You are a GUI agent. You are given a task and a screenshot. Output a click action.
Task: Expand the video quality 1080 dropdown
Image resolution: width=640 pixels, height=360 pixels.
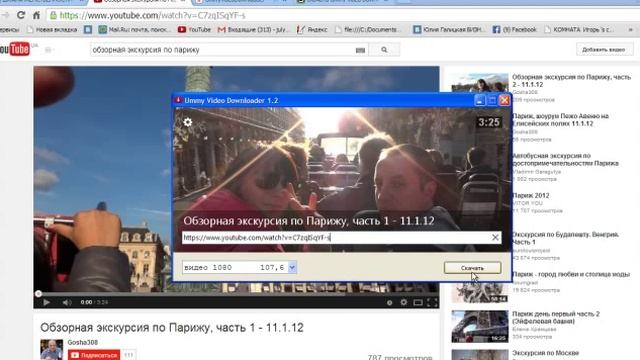pyautogui.click(x=292, y=267)
